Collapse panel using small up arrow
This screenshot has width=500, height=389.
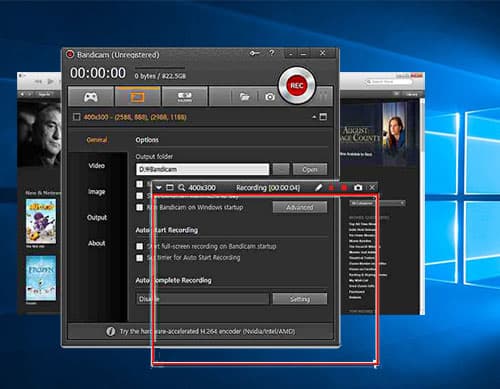314,117
